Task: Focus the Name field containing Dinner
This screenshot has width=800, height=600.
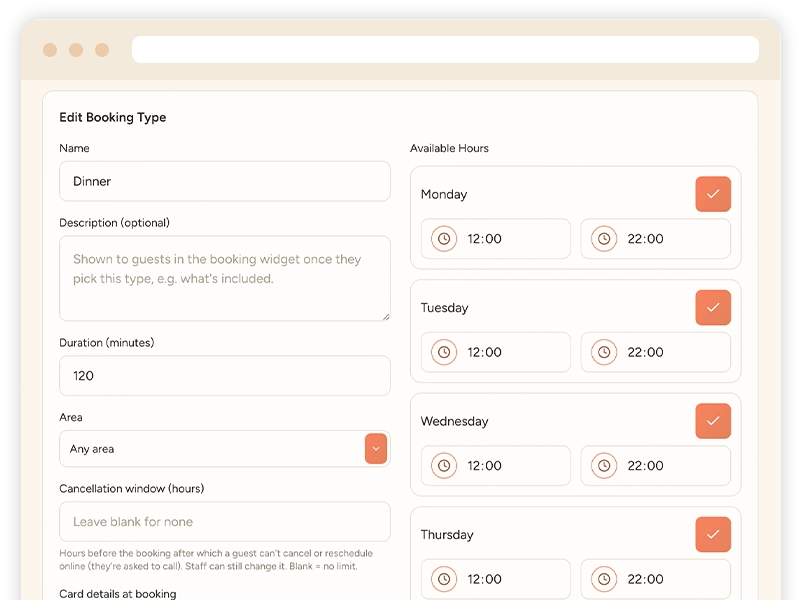Action: point(225,181)
